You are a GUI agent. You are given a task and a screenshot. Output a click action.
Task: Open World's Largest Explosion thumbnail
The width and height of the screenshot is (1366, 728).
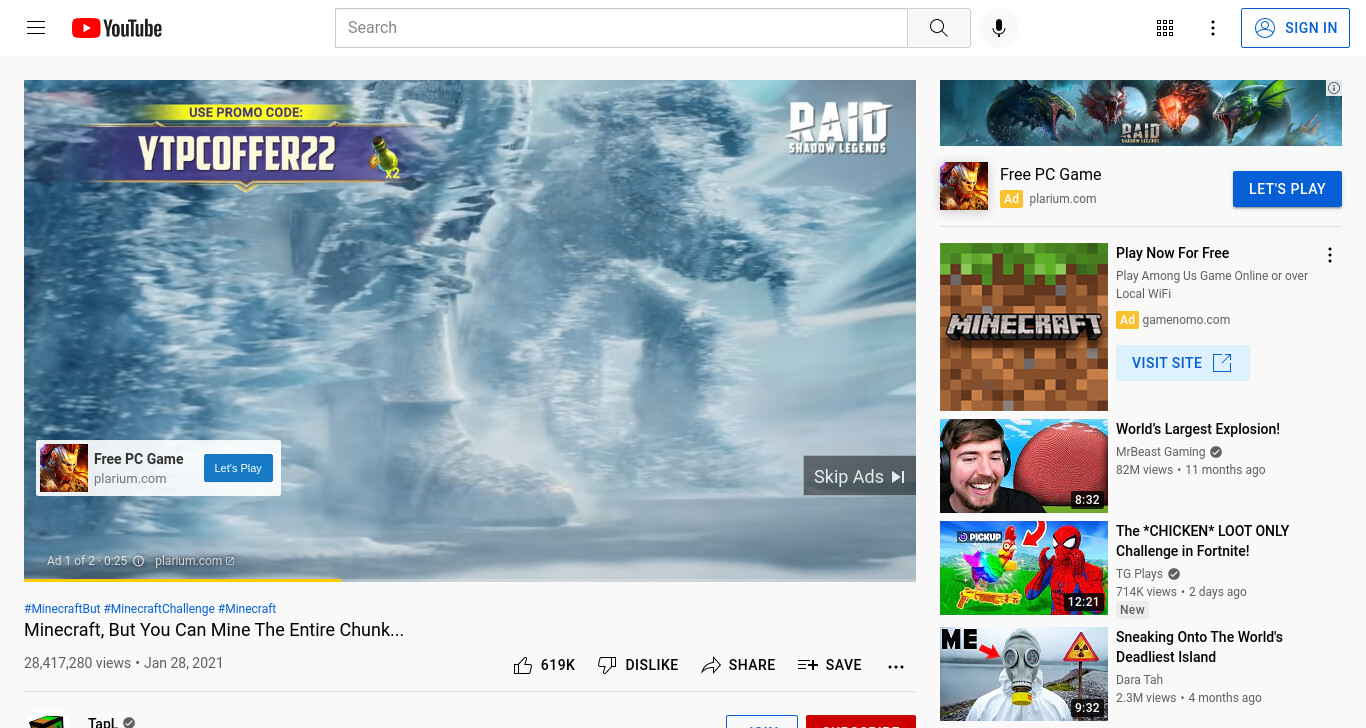1024,466
